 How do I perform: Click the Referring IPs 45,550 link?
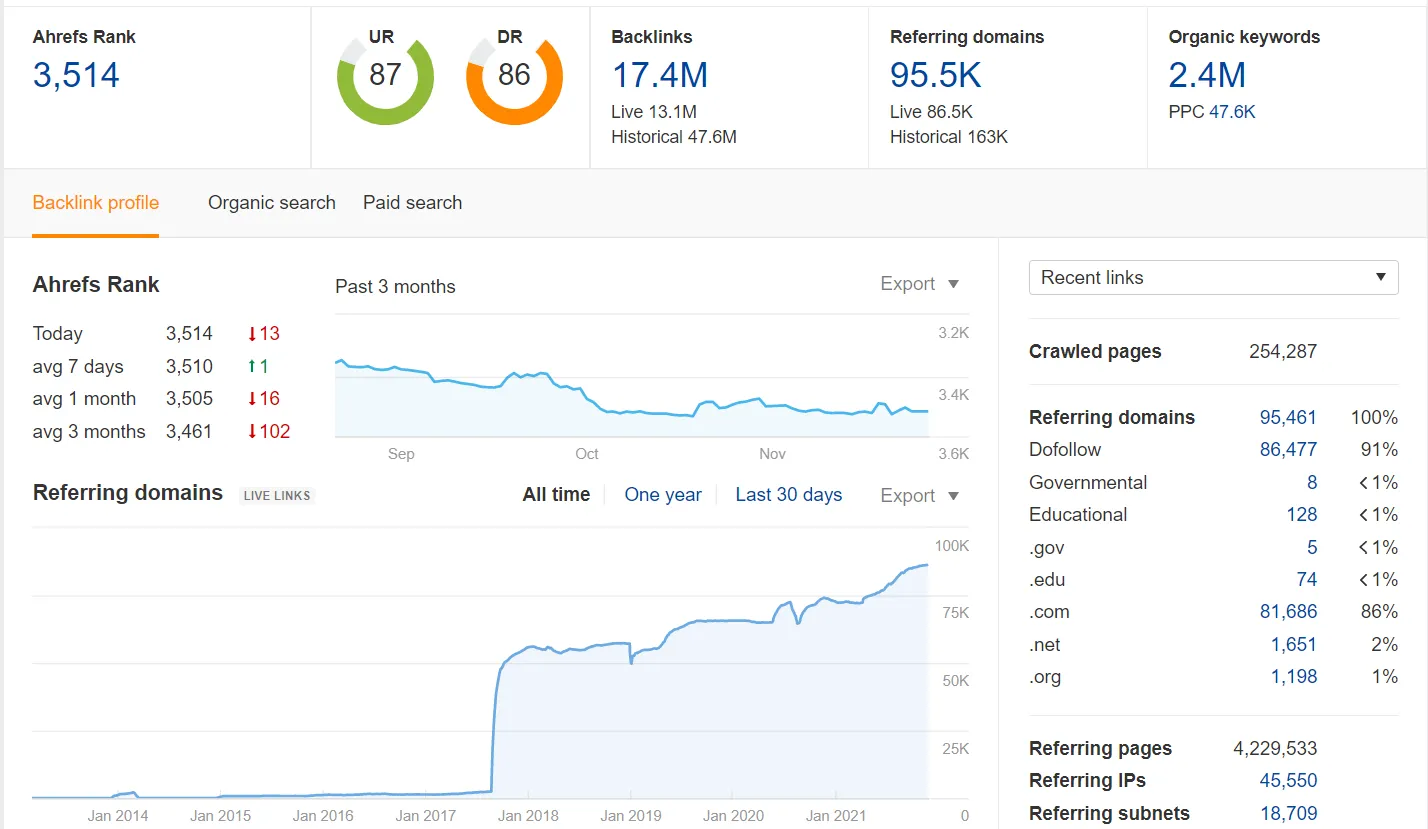(1288, 781)
